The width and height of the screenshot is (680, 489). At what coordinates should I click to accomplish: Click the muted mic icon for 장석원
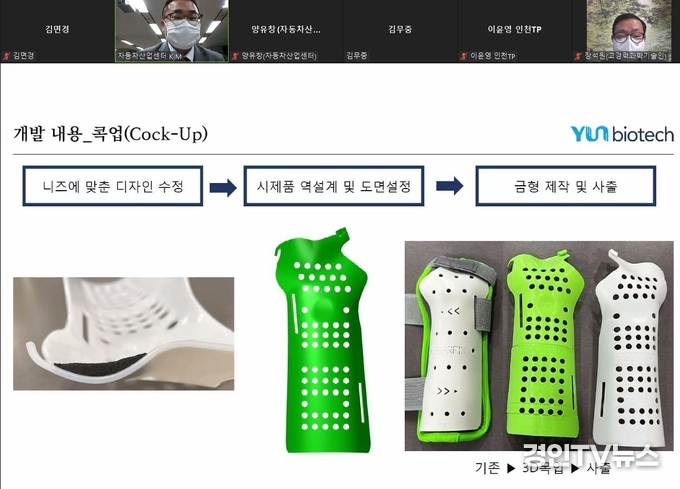coord(578,56)
